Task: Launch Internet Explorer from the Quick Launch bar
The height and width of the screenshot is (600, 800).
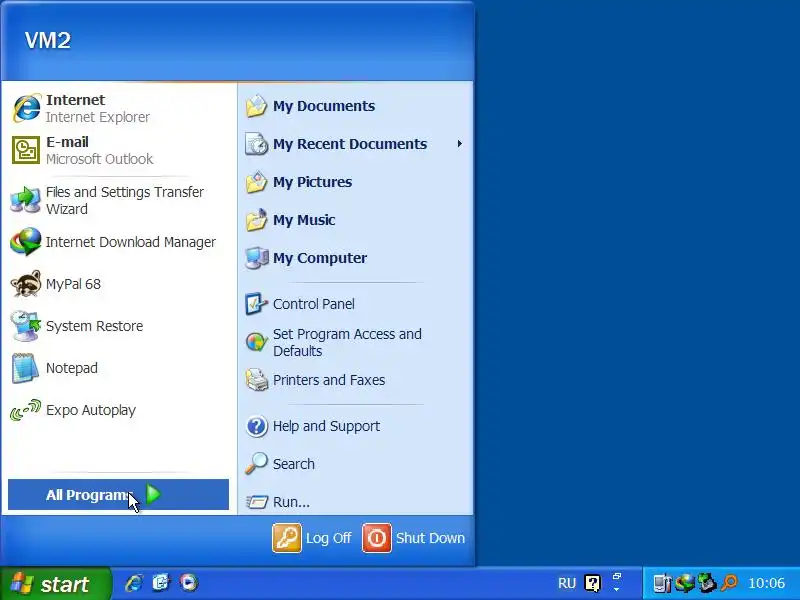Action: click(x=135, y=583)
